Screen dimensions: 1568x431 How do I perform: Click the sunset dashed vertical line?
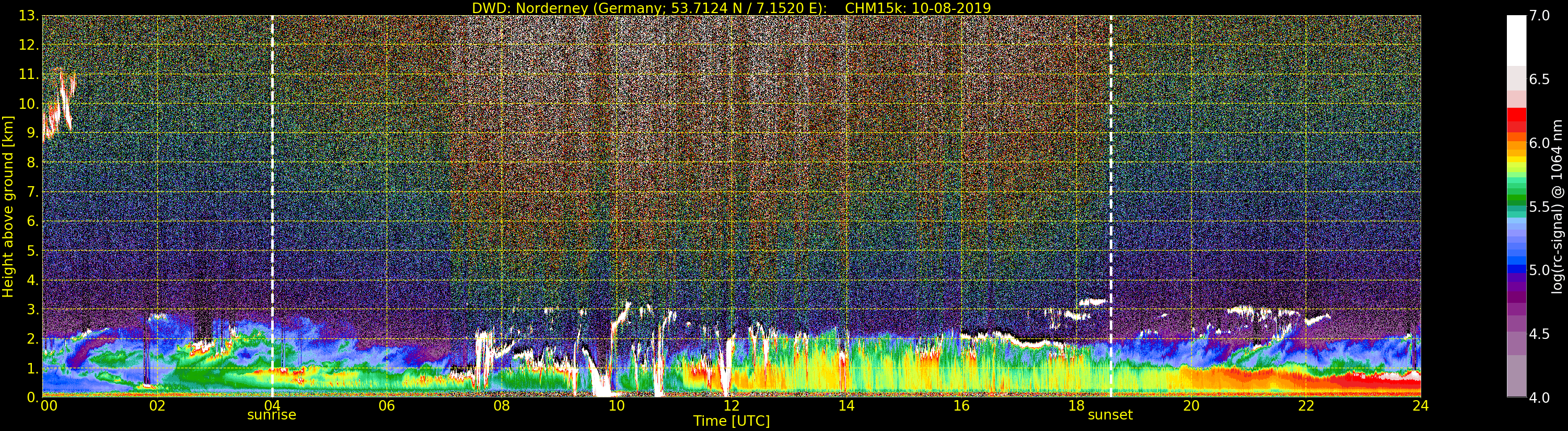coord(1111,183)
